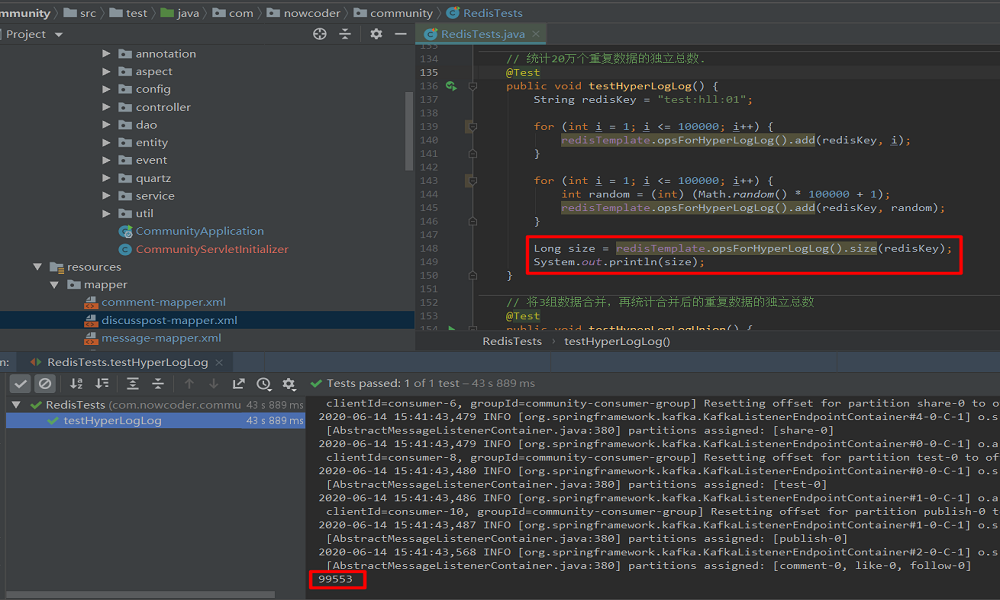
Task: Open CommunityApplication class
Action: pyautogui.click(x=200, y=231)
